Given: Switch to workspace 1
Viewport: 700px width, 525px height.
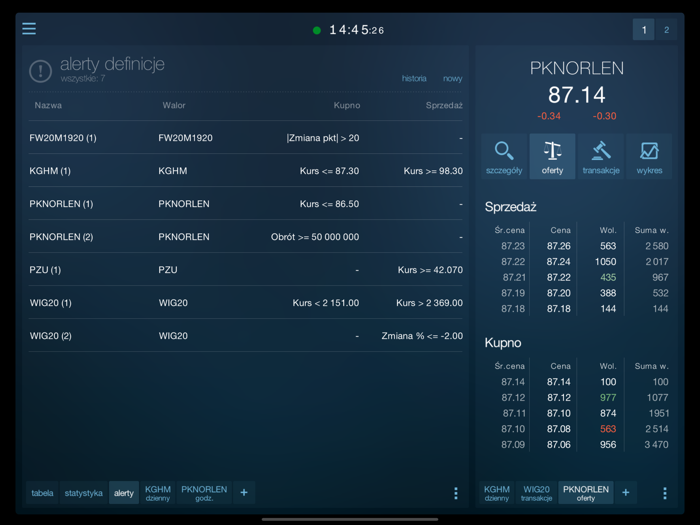Looking at the screenshot, I should click(x=644, y=30).
